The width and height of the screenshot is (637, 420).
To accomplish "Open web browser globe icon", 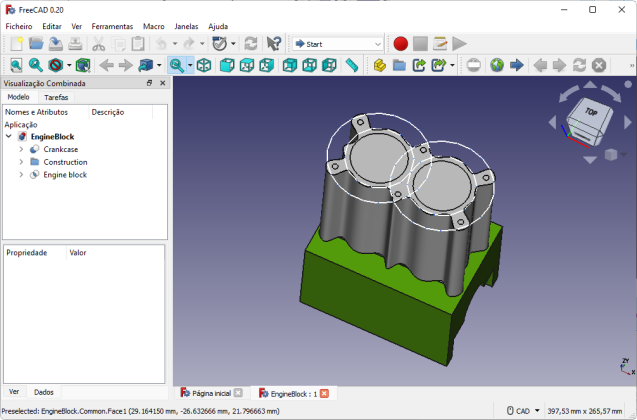I will 497,65.
